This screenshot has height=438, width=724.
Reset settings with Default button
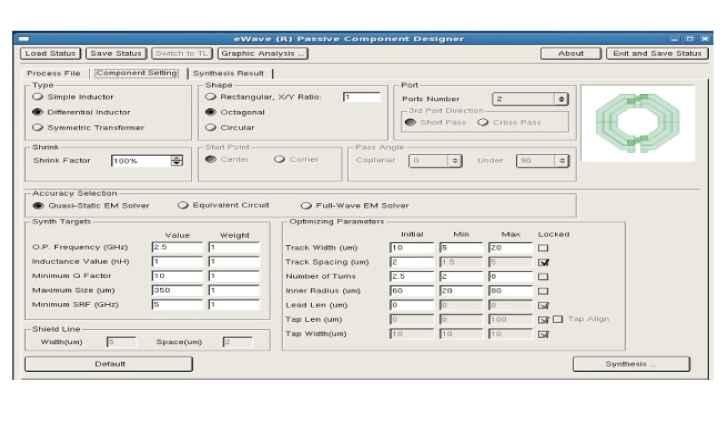(109, 364)
